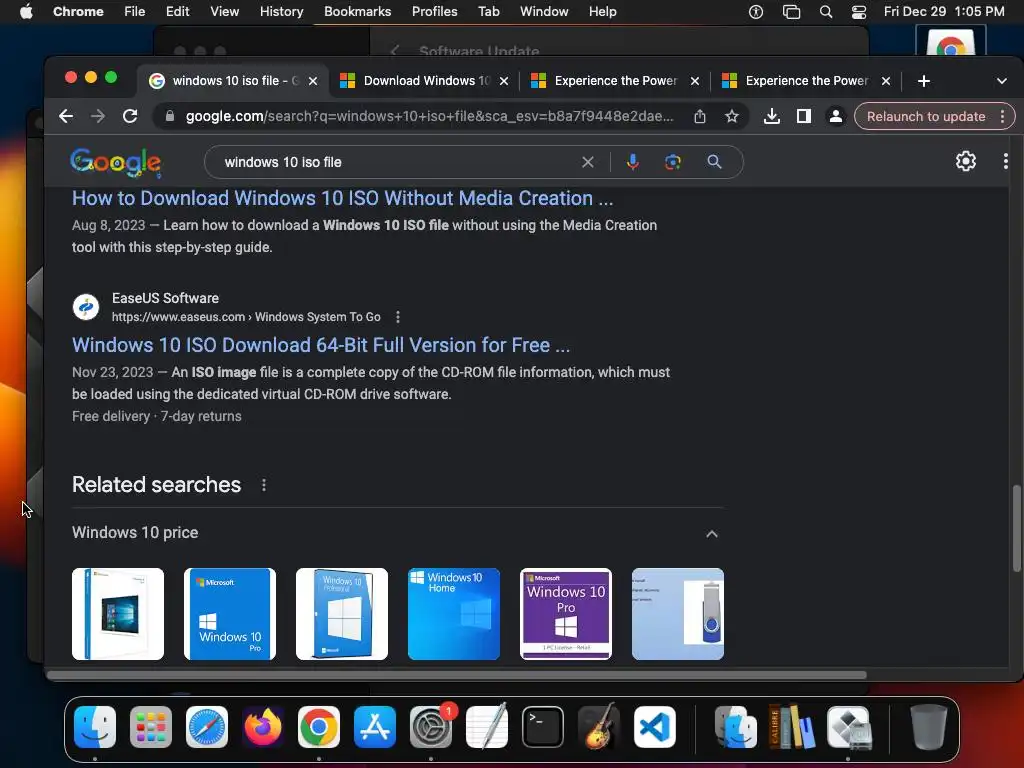The image size is (1024, 768).
Task: Click the horizontal page scrollbar
Action: pyautogui.click(x=457, y=675)
